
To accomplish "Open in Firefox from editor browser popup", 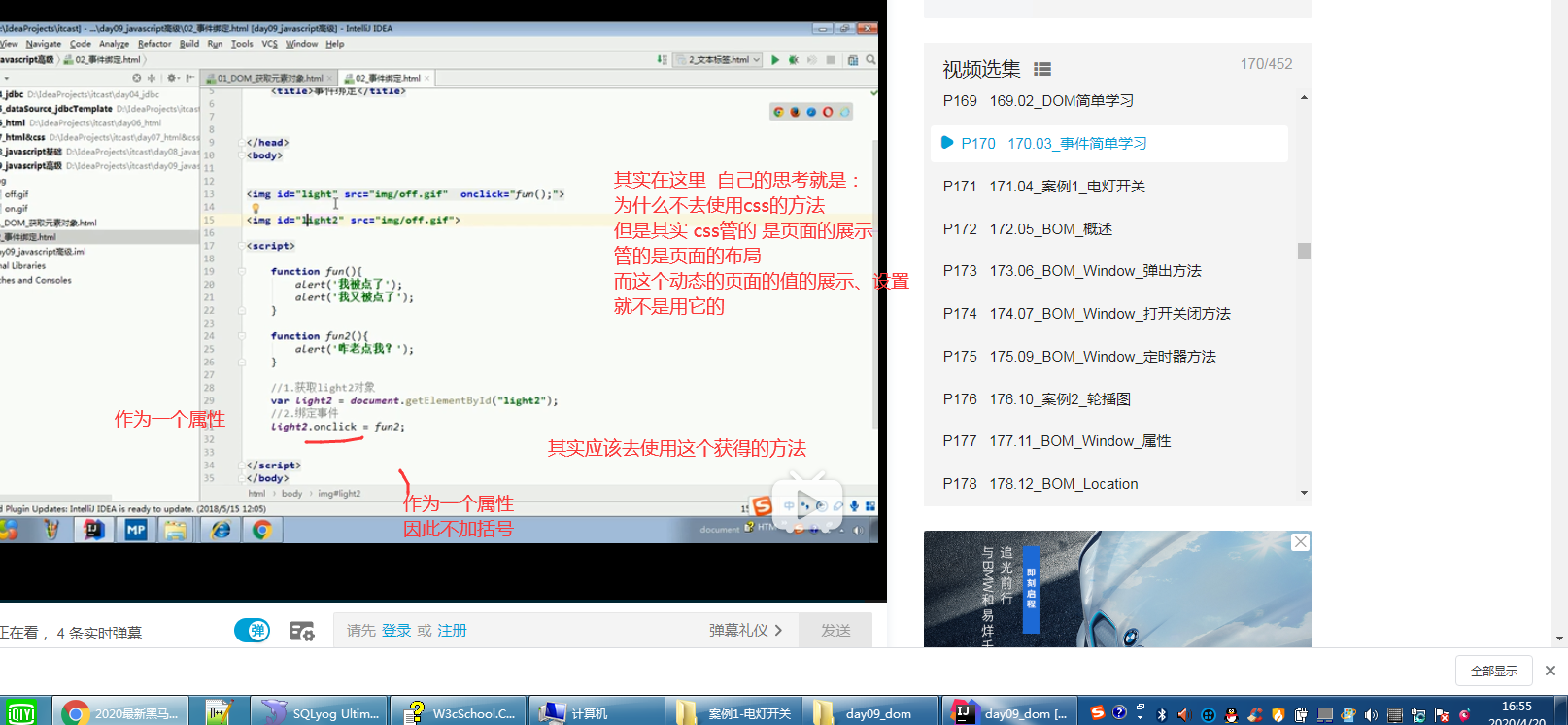I will [795, 112].
